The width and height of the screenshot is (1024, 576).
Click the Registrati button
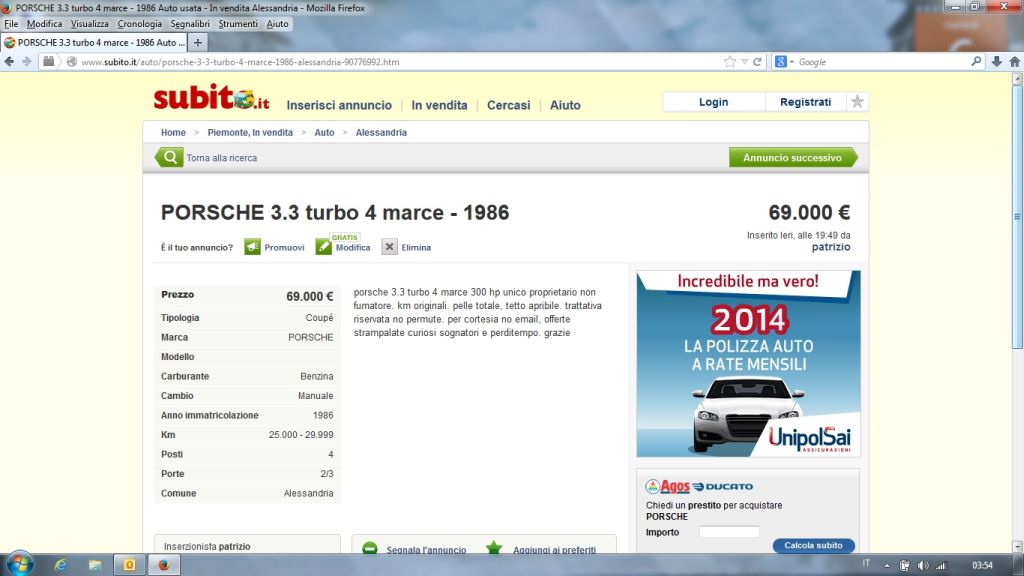pyautogui.click(x=805, y=102)
